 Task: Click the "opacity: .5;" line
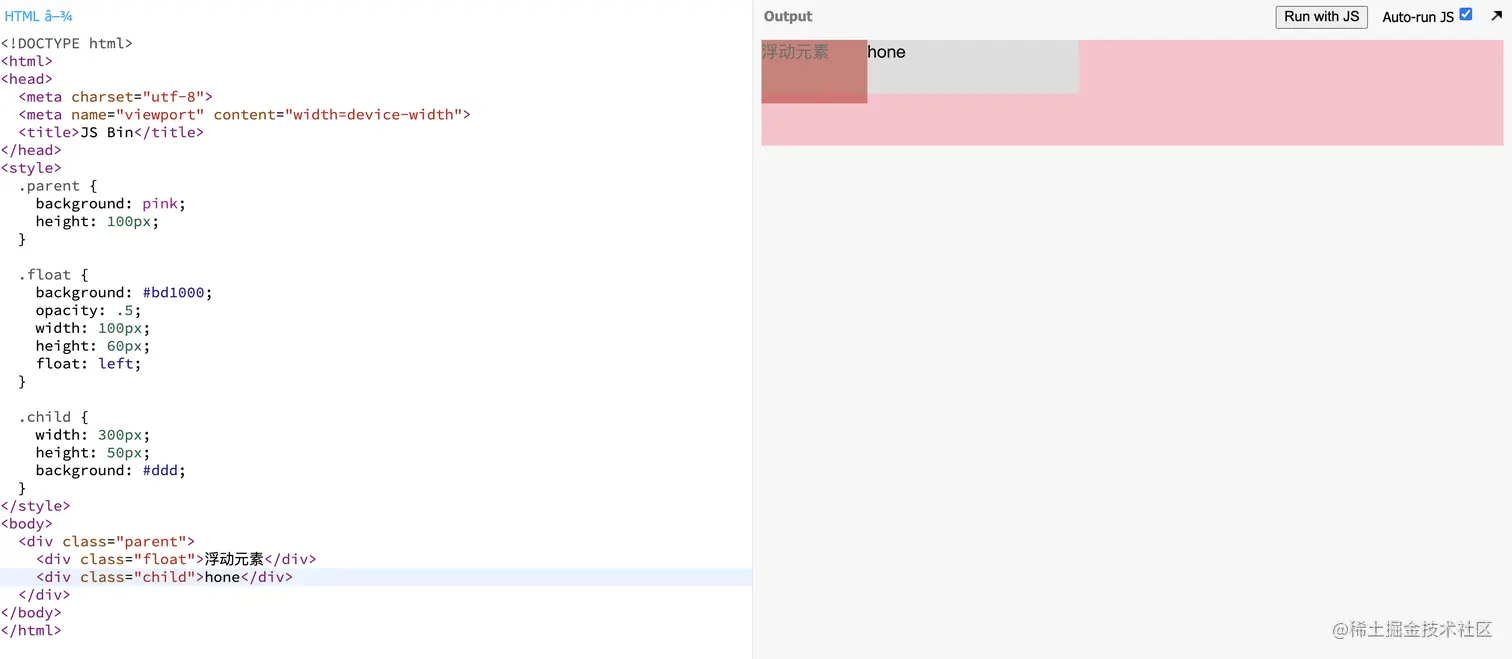pos(88,311)
